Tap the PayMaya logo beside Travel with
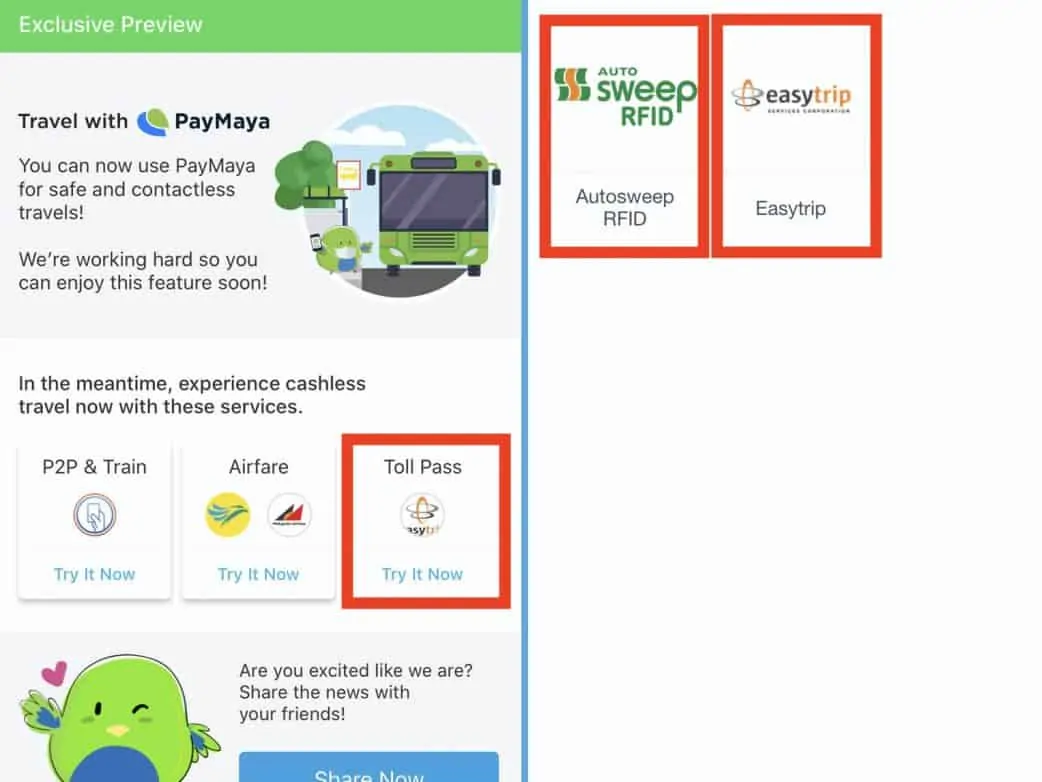Screen dimensions: 1042x782 pos(204,122)
